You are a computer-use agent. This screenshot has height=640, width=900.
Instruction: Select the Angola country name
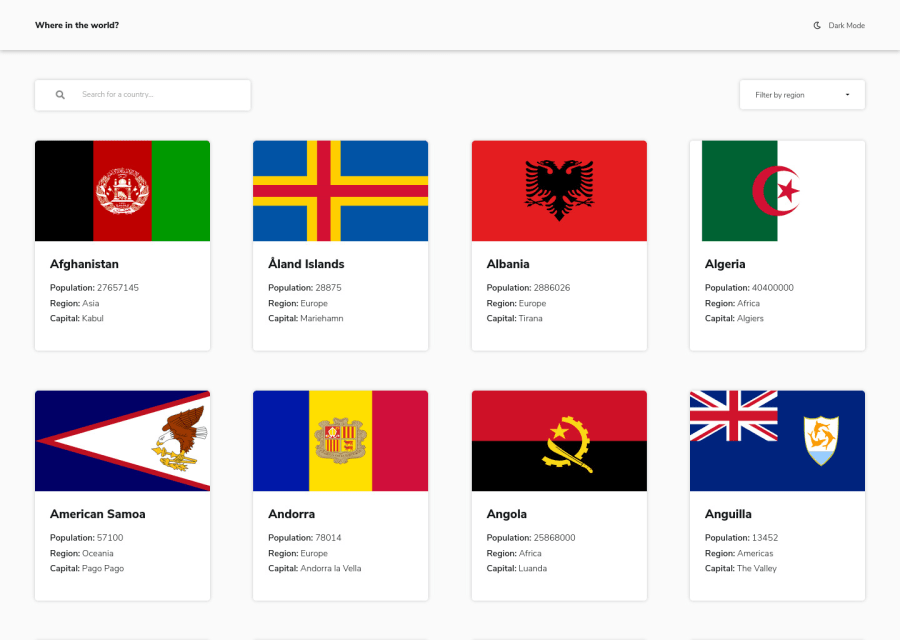pyautogui.click(x=507, y=514)
